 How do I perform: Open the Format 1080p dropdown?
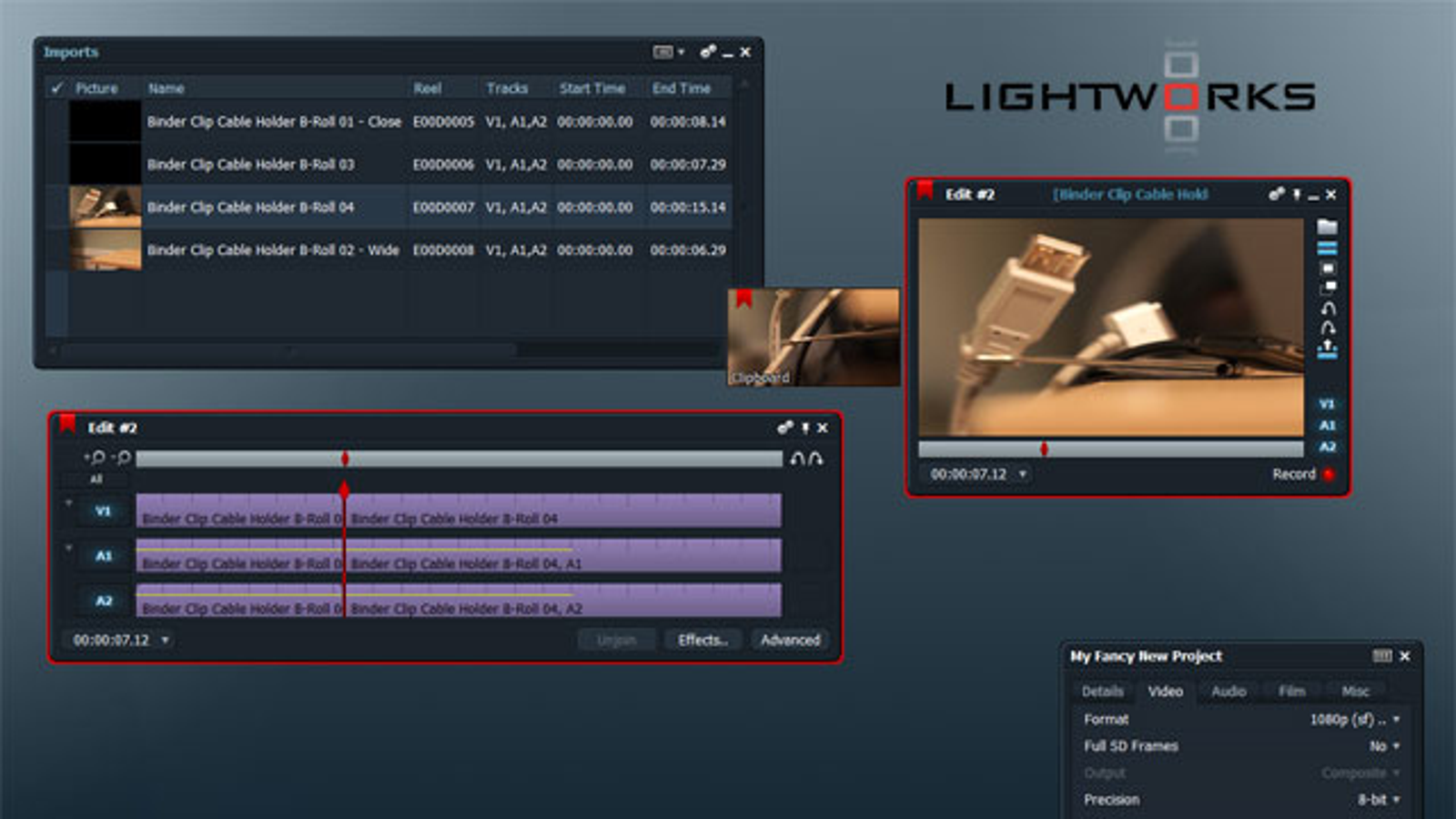click(x=1354, y=720)
